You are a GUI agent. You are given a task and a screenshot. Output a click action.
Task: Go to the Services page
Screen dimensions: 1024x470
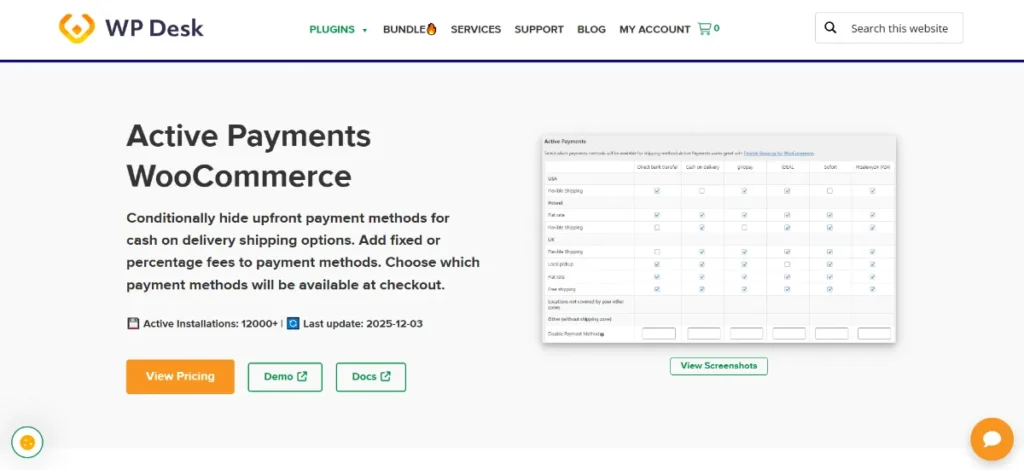475,29
